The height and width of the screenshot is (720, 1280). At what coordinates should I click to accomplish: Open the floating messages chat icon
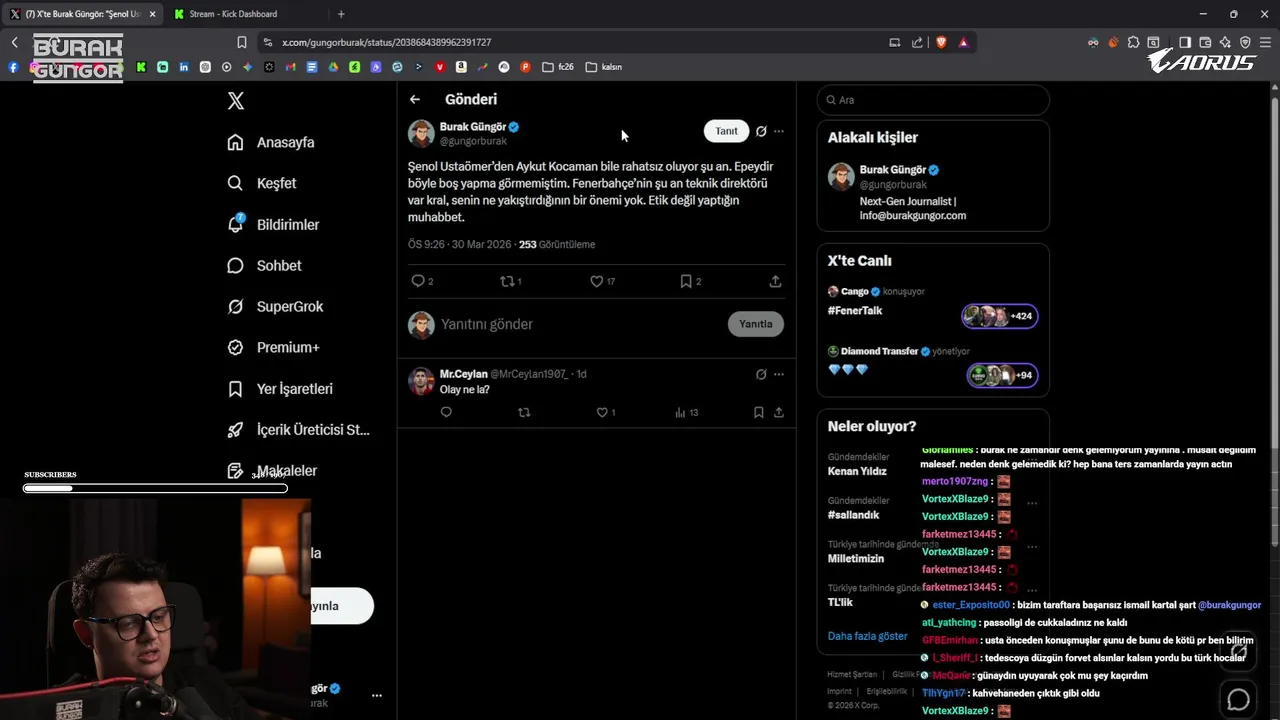(x=1238, y=699)
